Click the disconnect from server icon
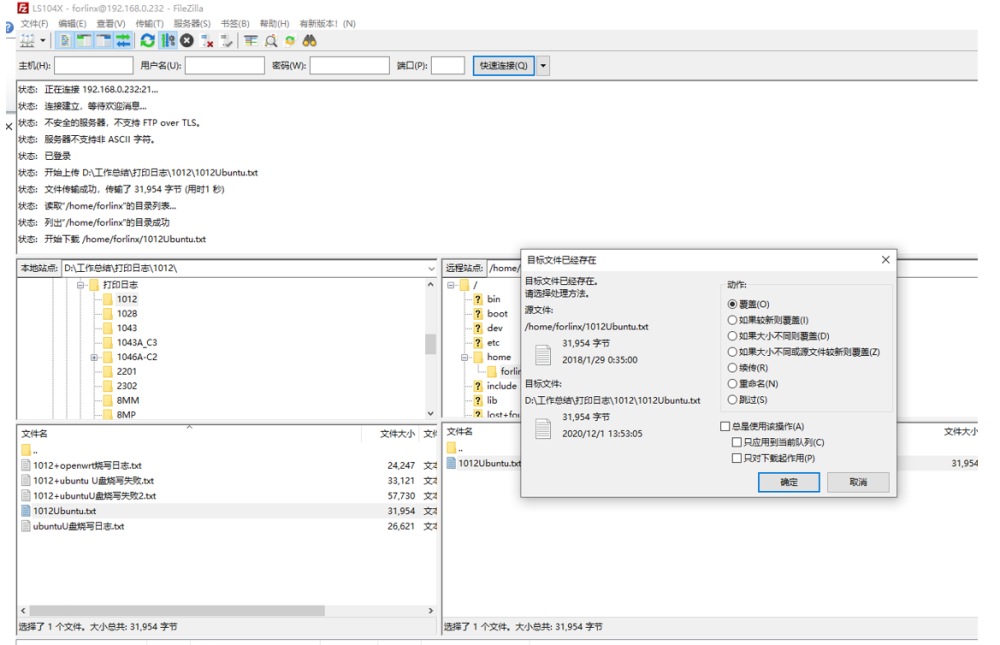 [x=207, y=41]
